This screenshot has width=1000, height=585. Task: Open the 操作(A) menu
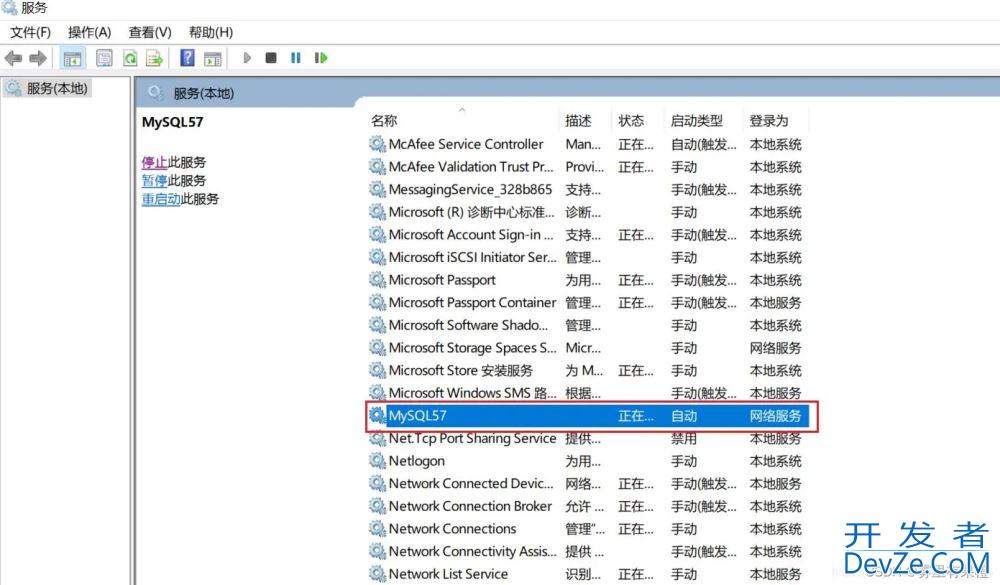tap(89, 32)
